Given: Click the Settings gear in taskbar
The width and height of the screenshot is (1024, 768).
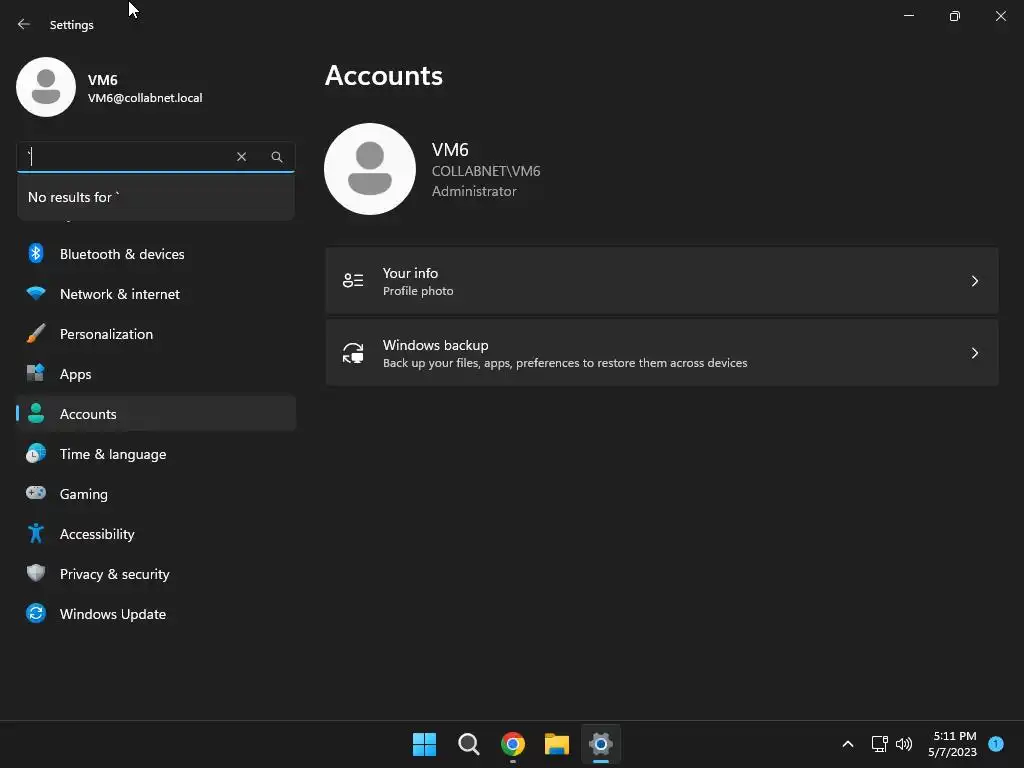Looking at the screenshot, I should [x=601, y=744].
